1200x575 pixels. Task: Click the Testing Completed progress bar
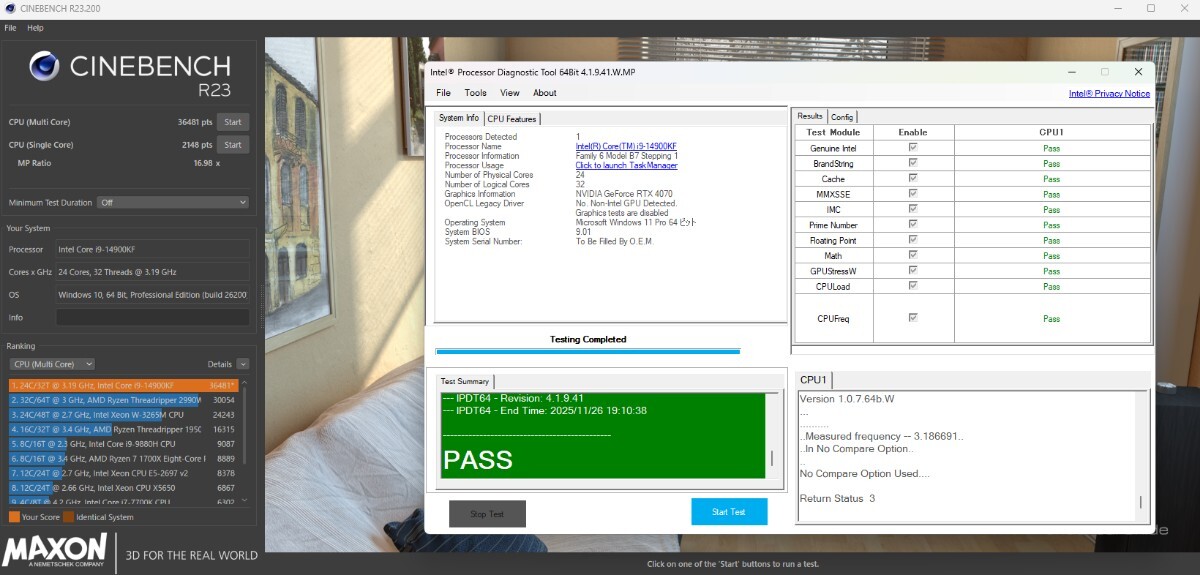coord(588,351)
